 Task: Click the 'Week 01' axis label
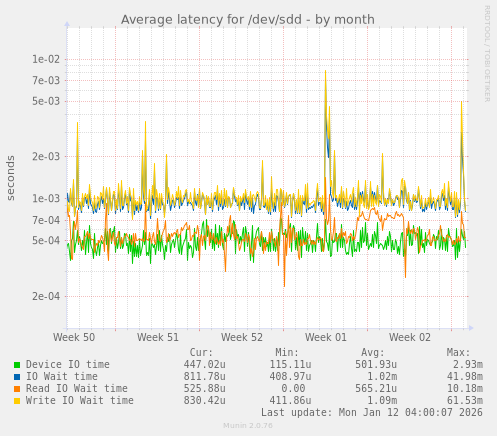326,337
